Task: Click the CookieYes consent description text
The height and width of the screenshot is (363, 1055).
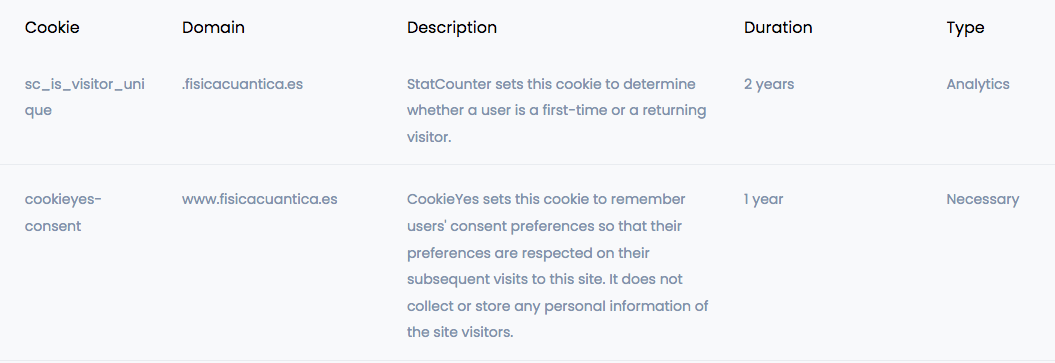Action: click(x=558, y=266)
